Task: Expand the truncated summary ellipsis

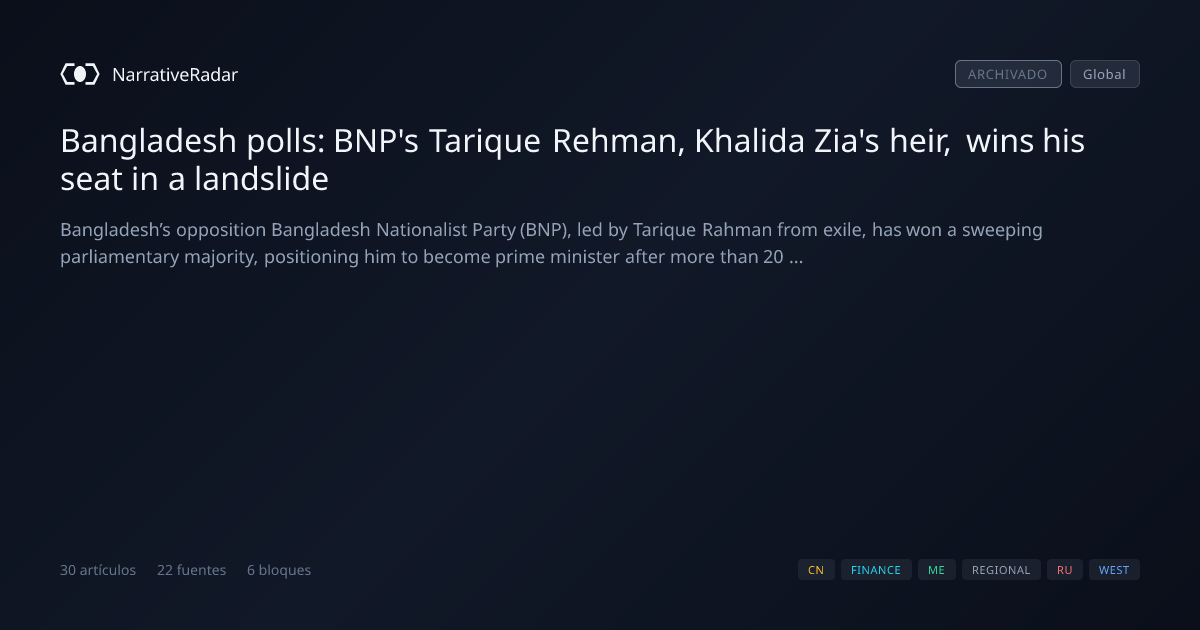Action: (x=796, y=257)
